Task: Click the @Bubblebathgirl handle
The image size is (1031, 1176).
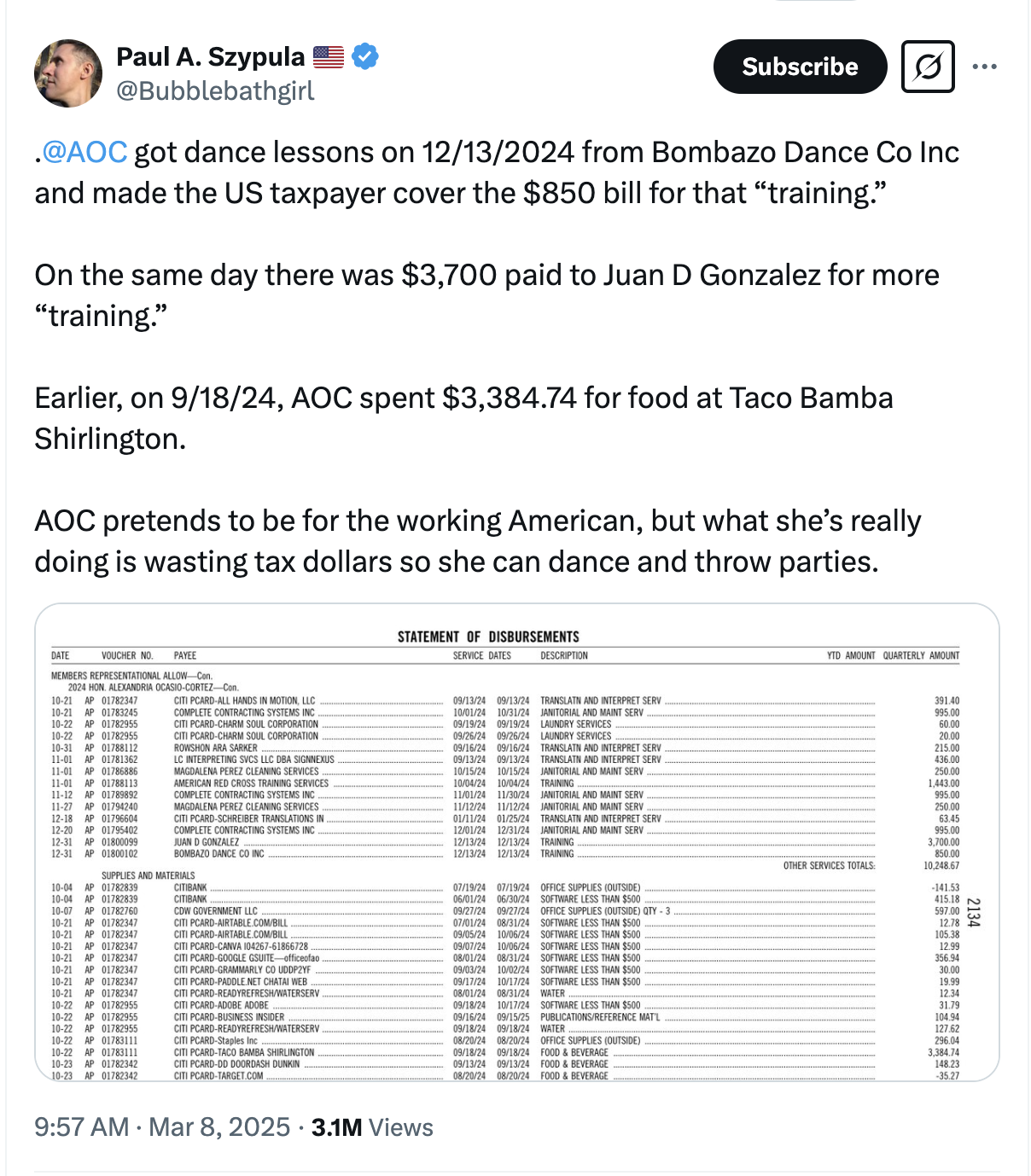Action: point(215,90)
